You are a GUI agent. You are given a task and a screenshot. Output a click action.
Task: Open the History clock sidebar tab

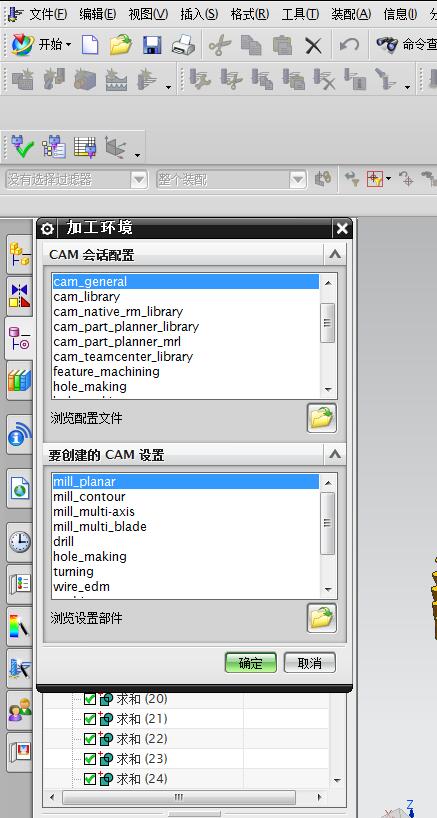point(20,543)
